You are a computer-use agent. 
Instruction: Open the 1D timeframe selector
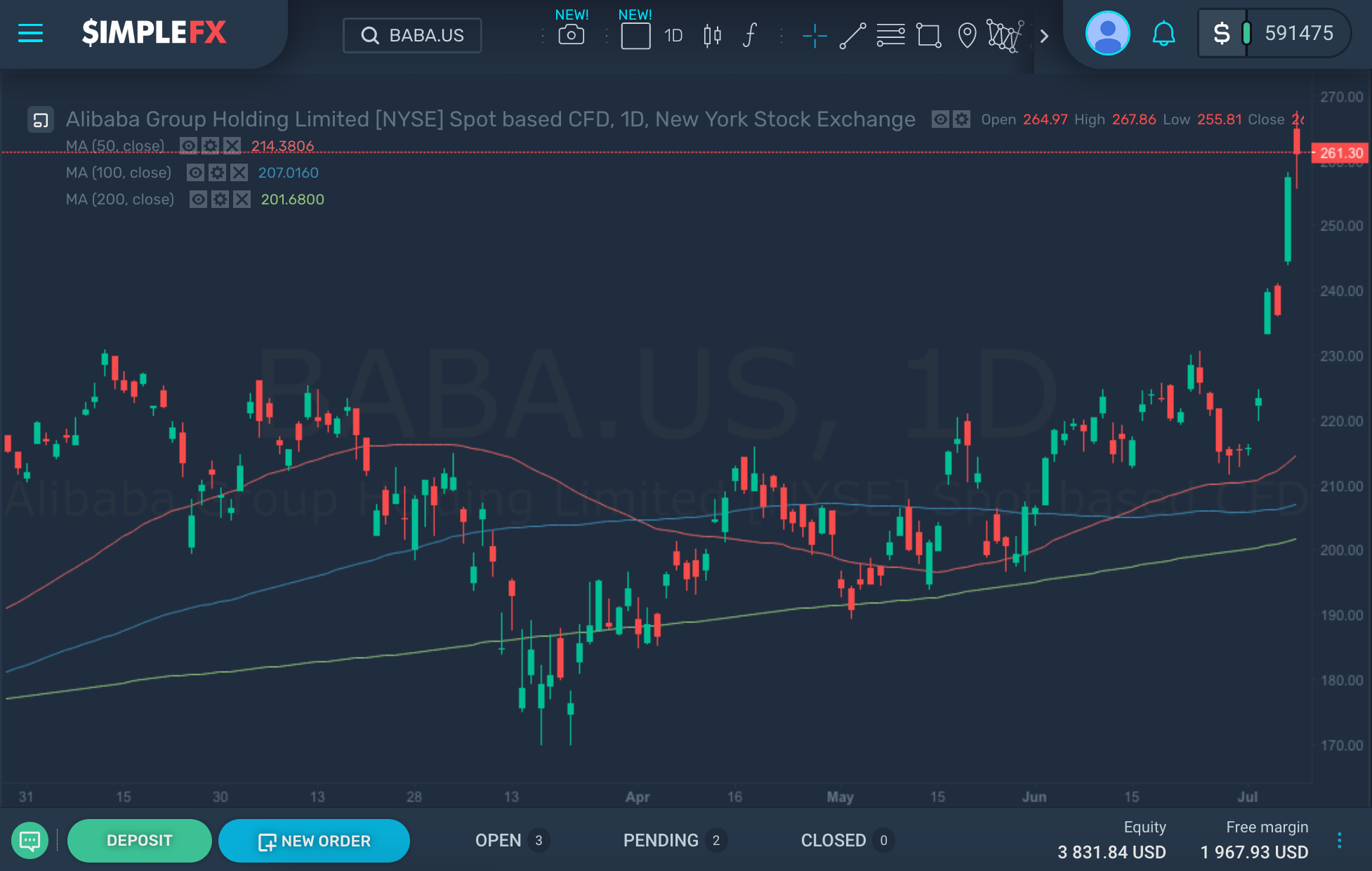pyautogui.click(x=673, y=35)
